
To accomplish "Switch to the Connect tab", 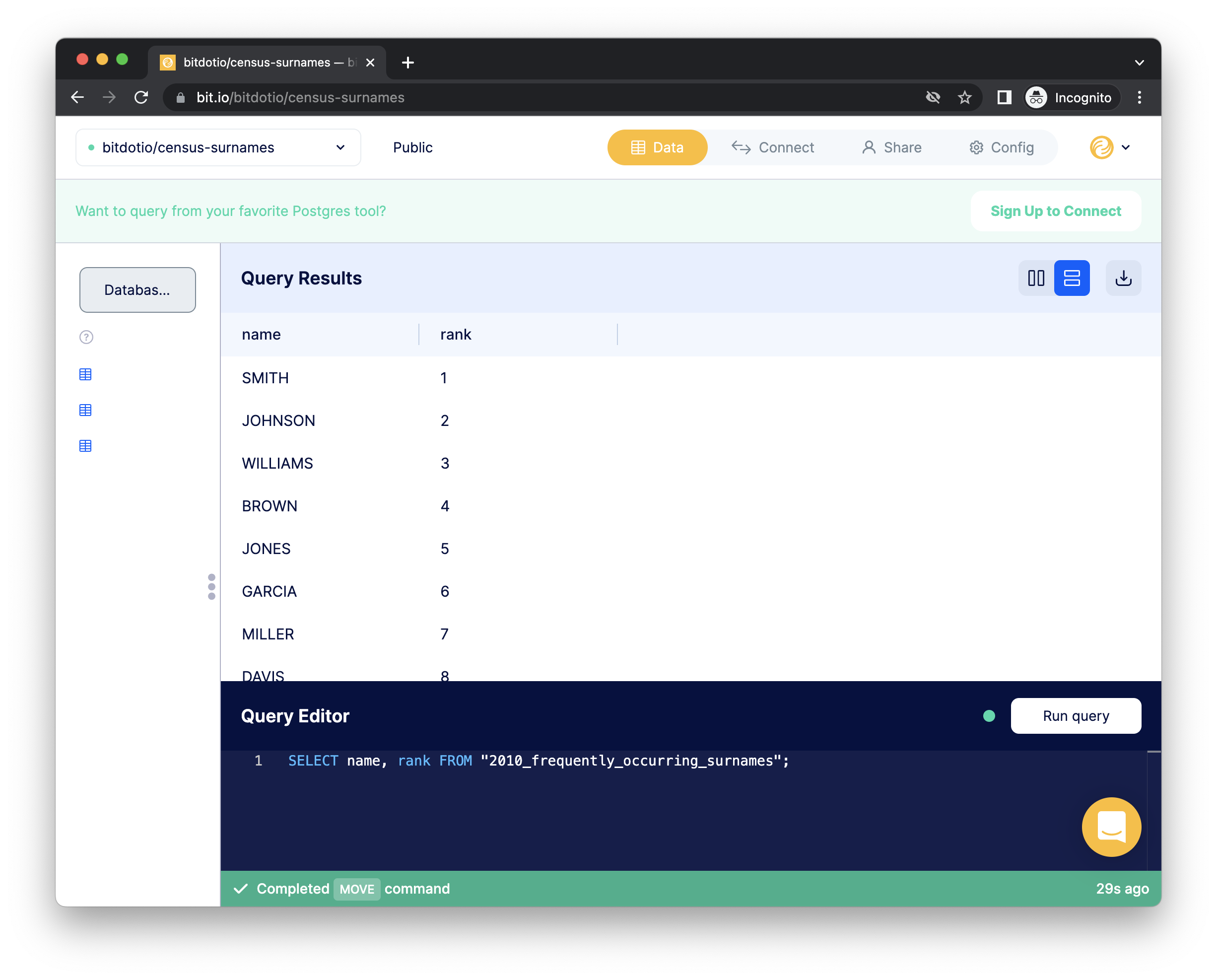I will 773,147.
